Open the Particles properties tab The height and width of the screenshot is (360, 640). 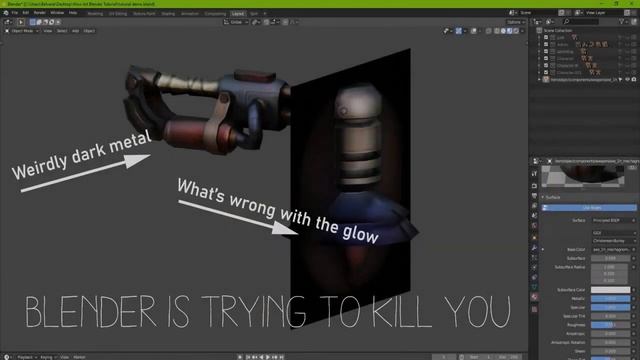[x=534, y=258]
